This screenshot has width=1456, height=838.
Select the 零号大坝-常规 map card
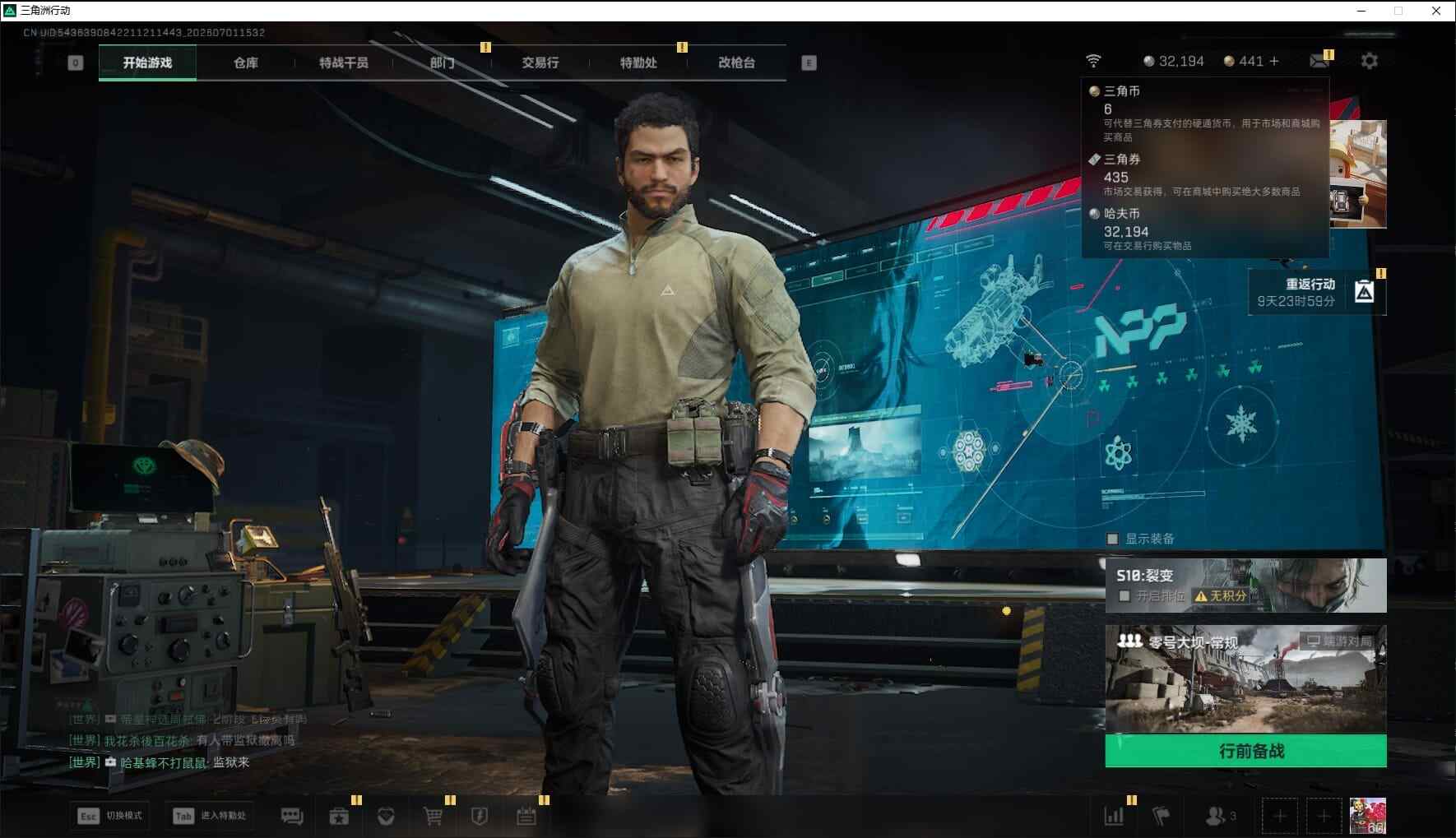coord(1245,679)
